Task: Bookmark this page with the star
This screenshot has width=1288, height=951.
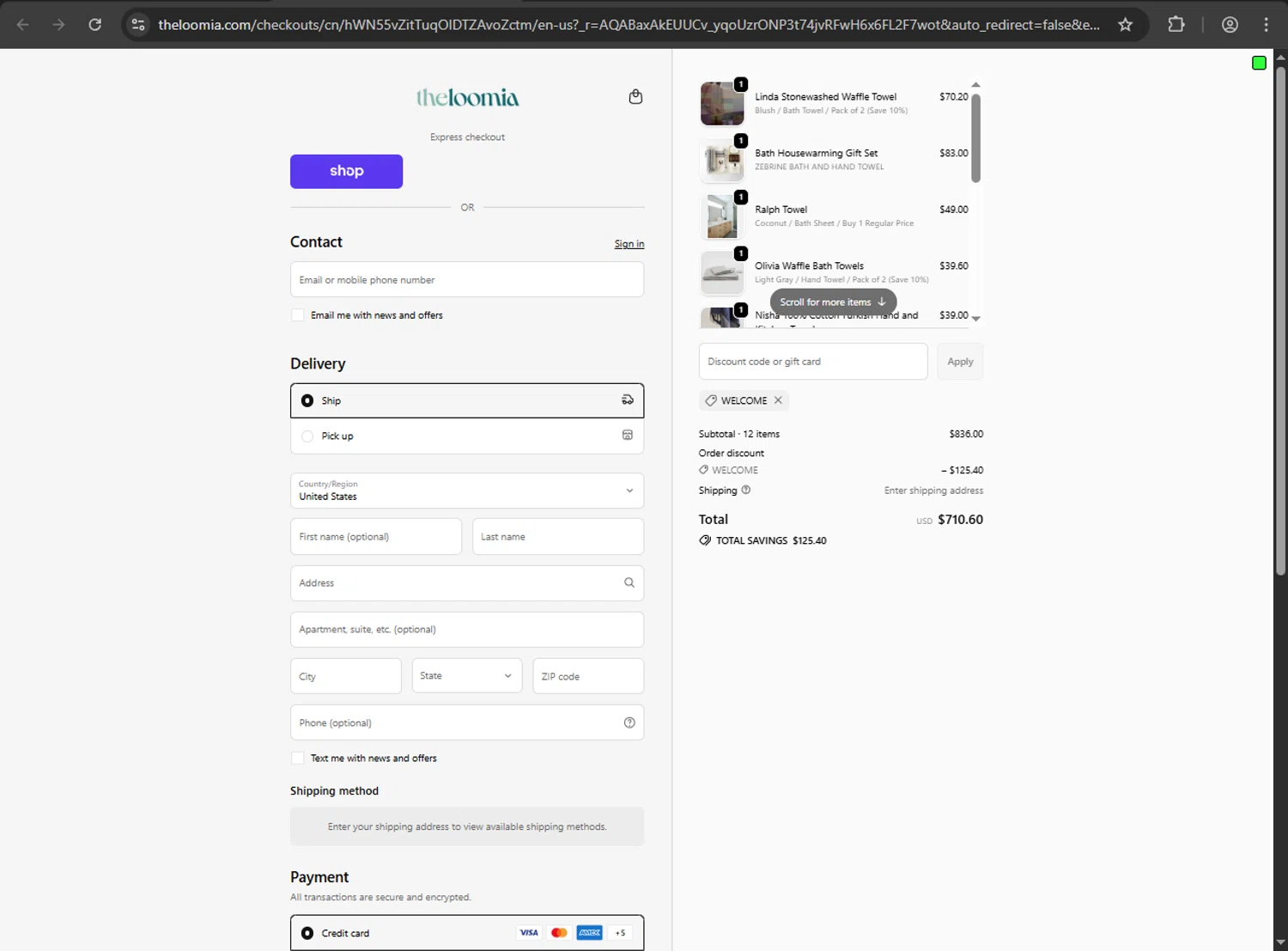Action: pyautogui.click(x=1125, y=24)
